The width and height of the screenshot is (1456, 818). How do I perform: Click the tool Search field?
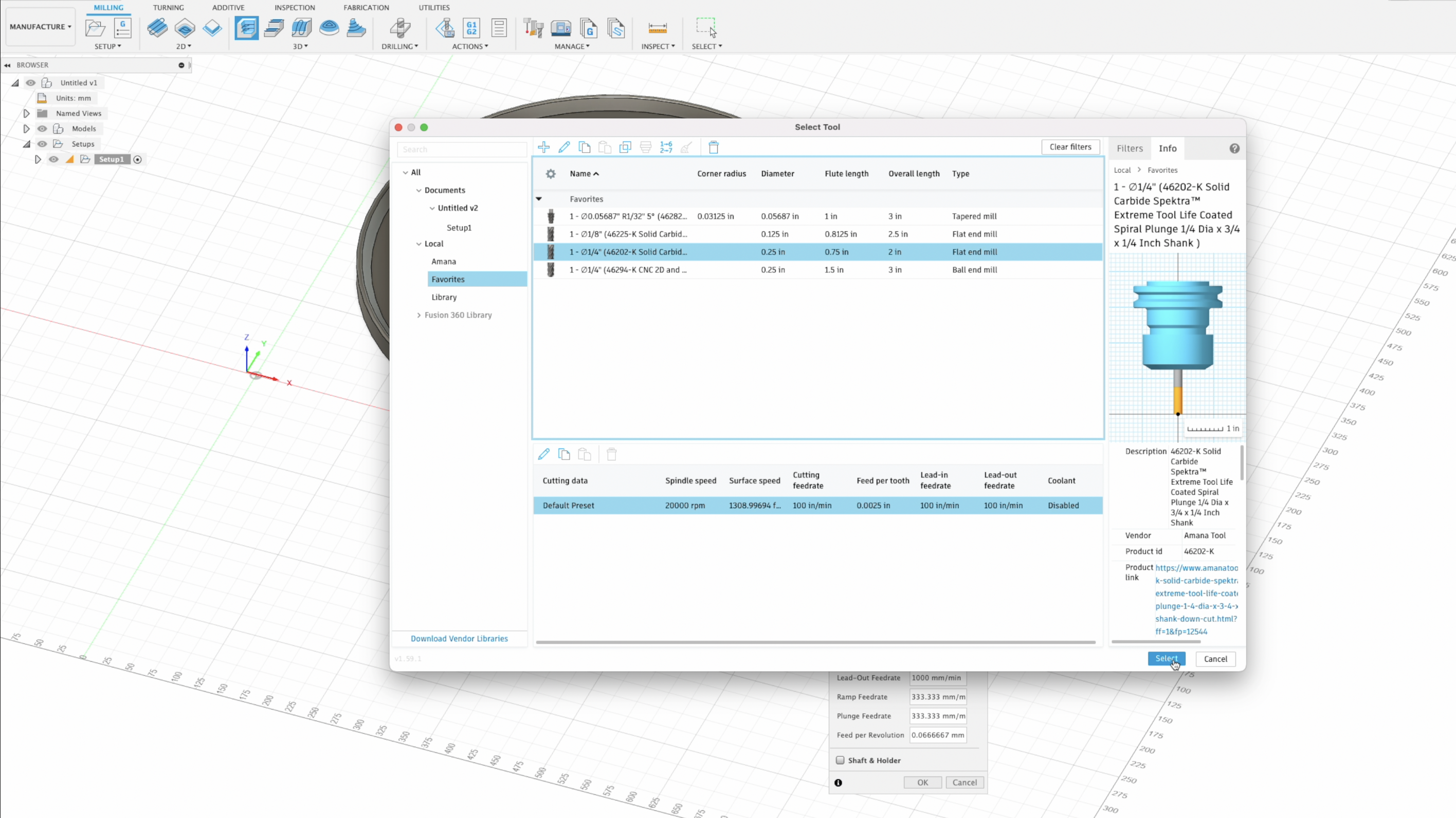(x=462, y=150)
